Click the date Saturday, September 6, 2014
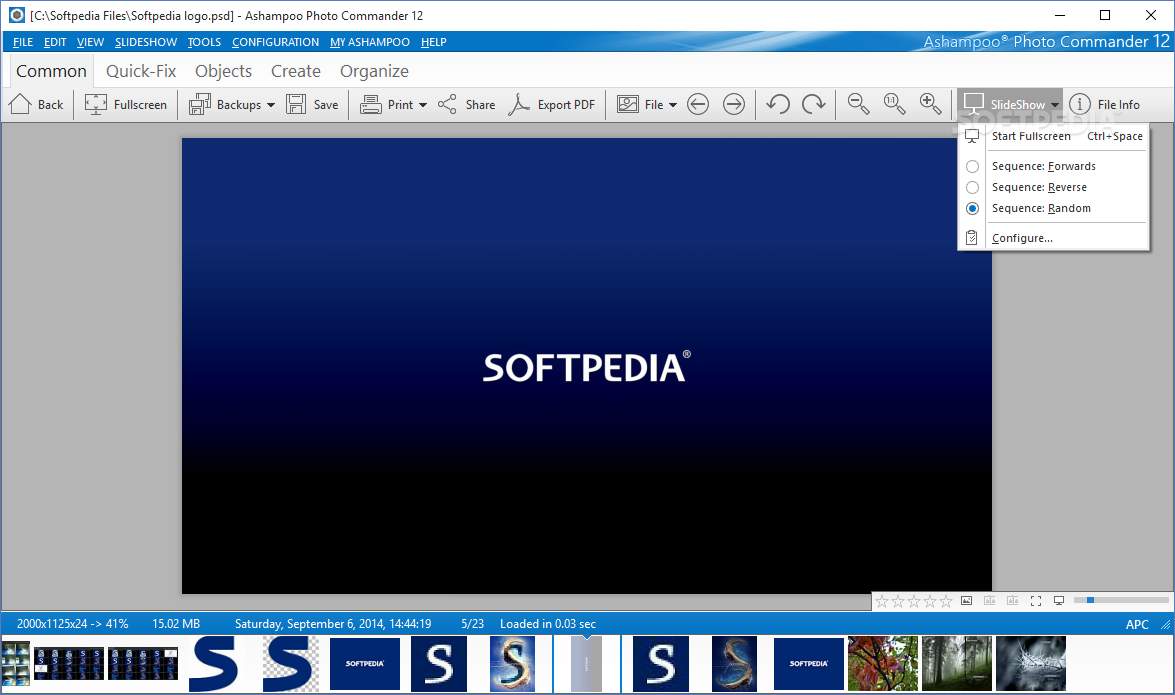1175x695 pixels. pyautogui.click(x=333, y=624)
